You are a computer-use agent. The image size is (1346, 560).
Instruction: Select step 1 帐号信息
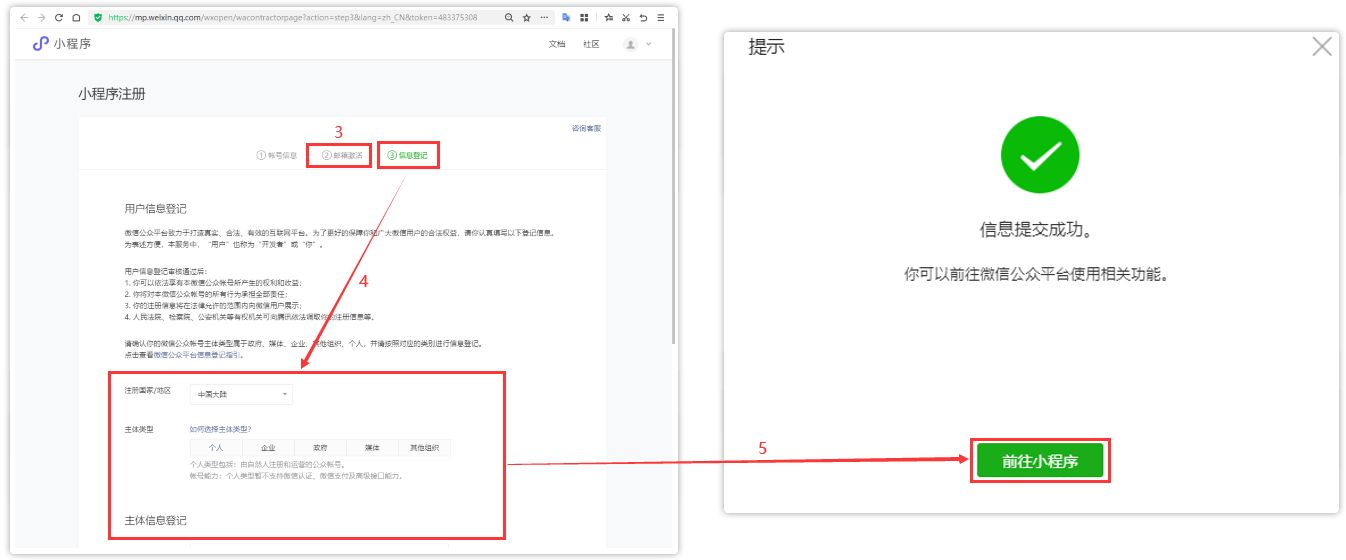277,155
